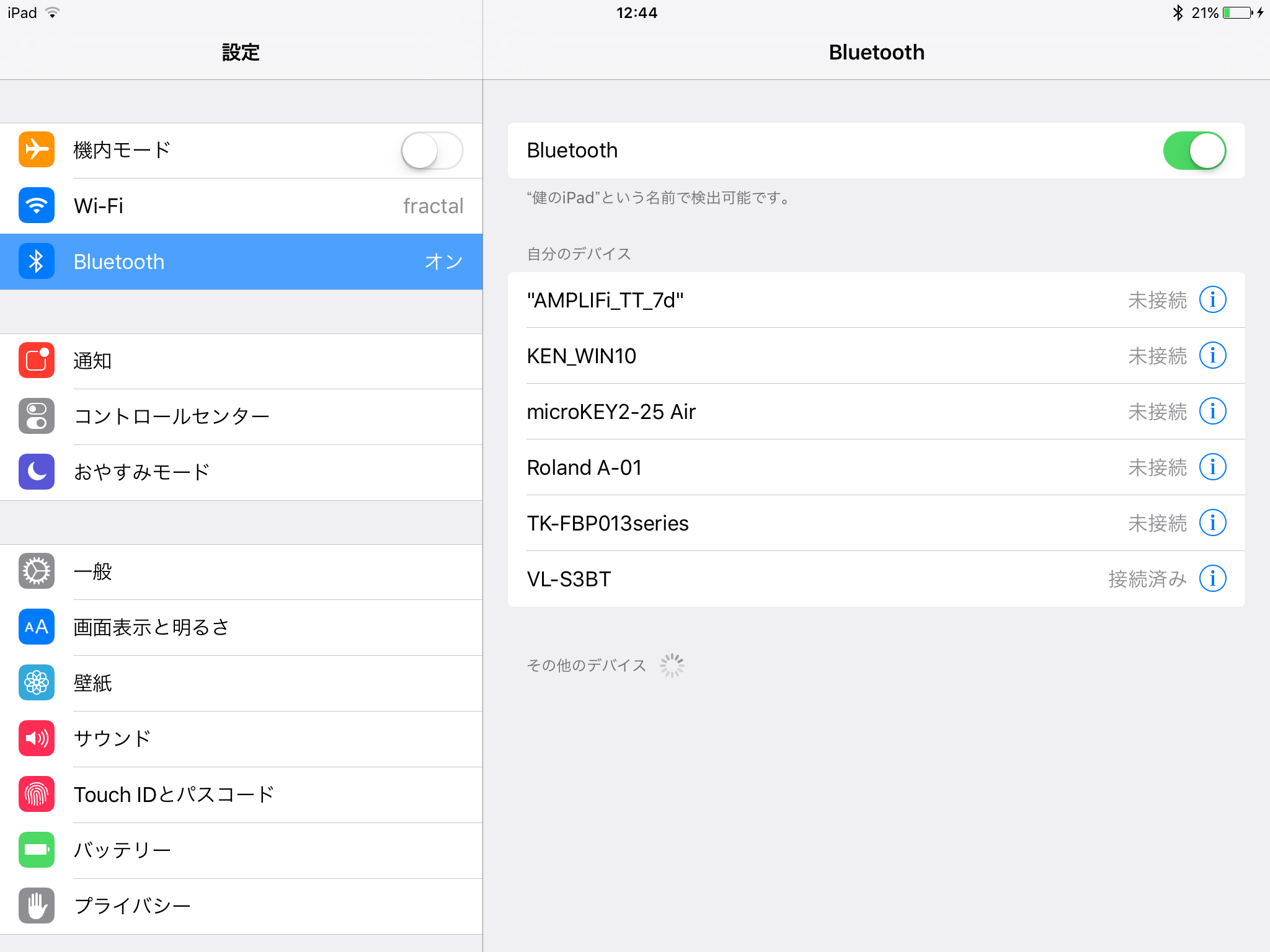Open コントロールセンター settings
This screenshot has width=1270, height=952.
tap(241, 416)
